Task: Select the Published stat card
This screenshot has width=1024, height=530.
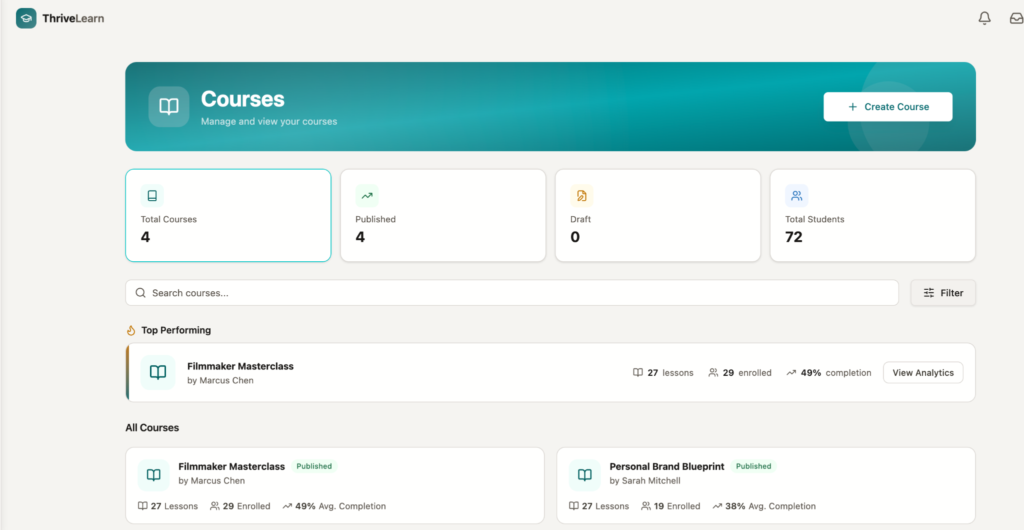Action: click(x=443, y=216)
